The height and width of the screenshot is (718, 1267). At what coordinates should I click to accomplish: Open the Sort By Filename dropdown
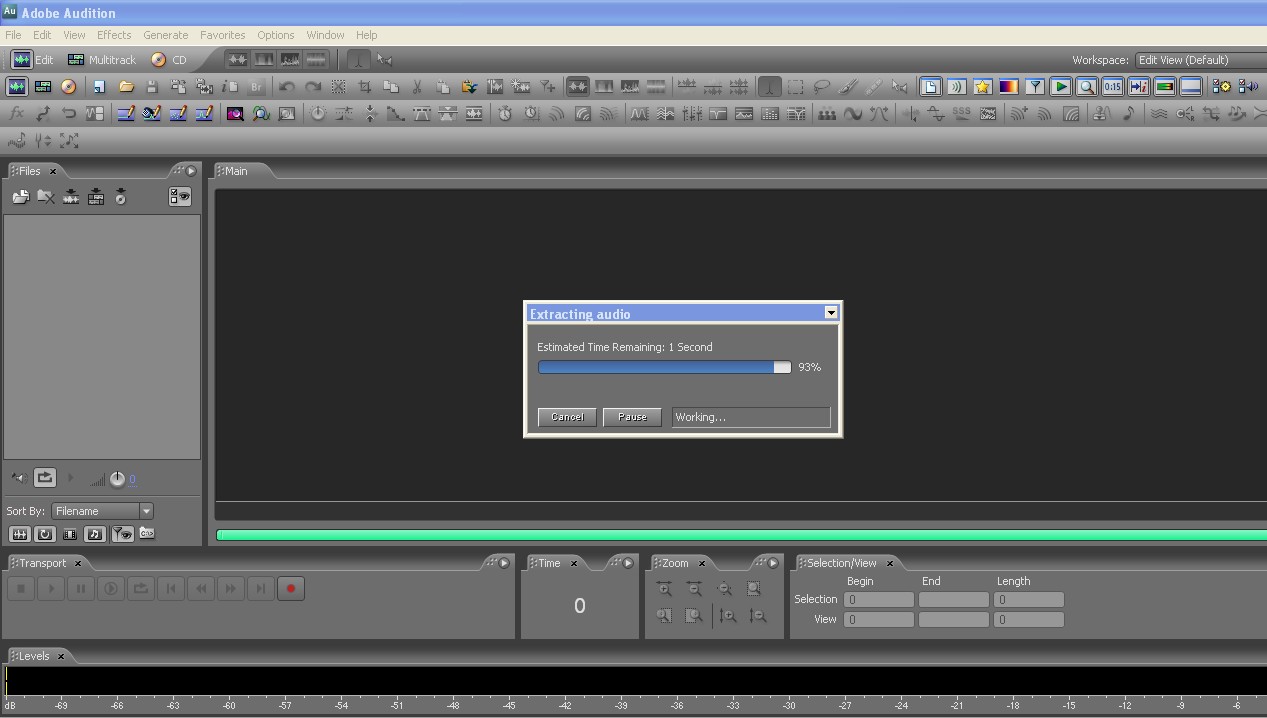[x=102, y=511]
